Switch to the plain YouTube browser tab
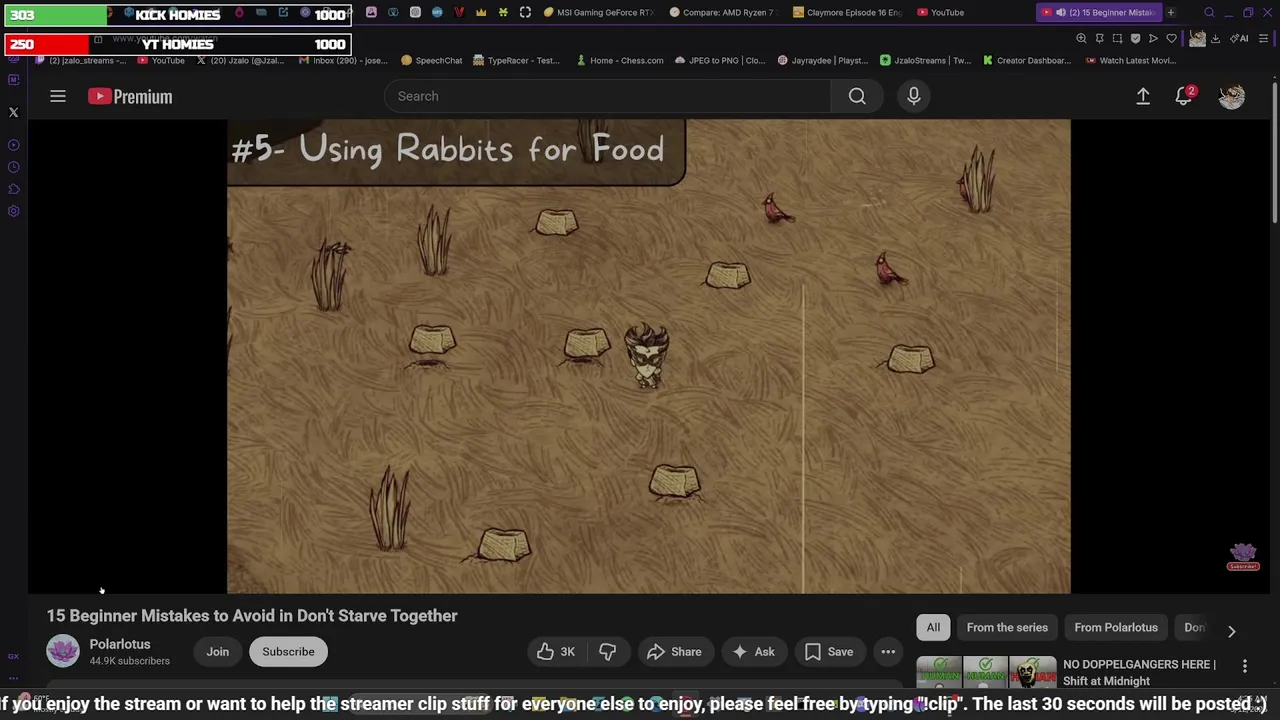 940,12
